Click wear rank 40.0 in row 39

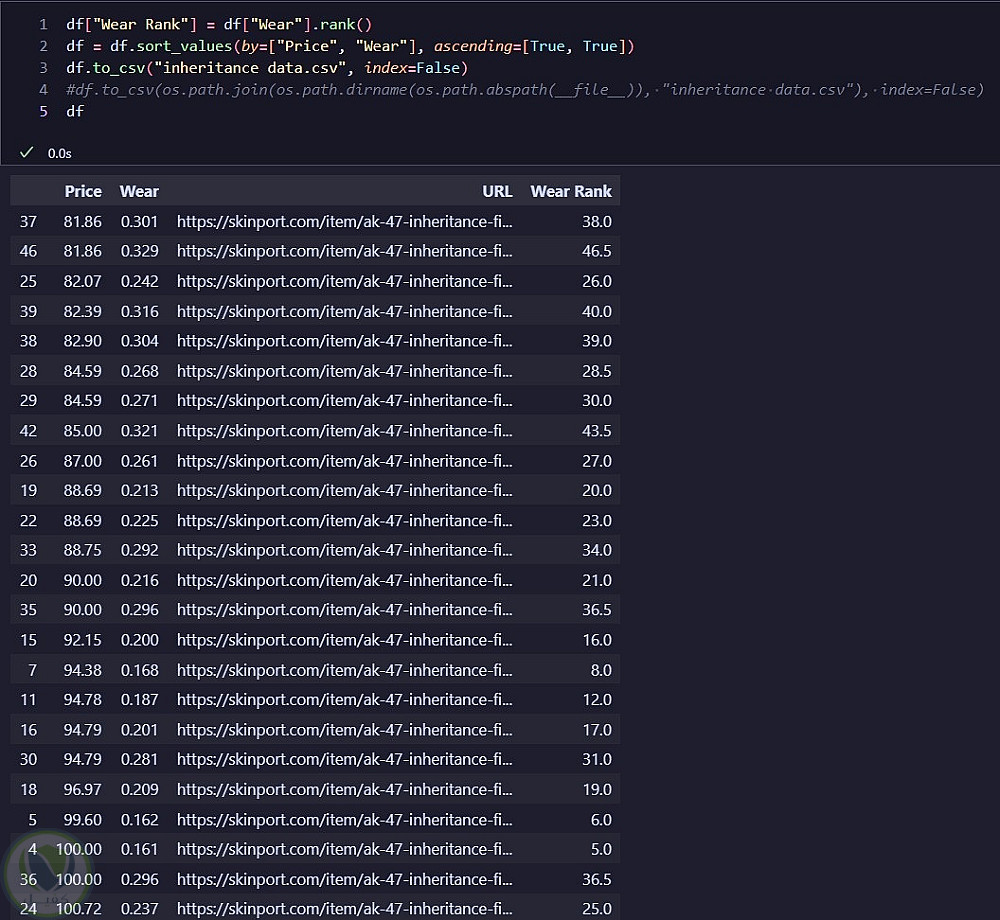[596, 311]
